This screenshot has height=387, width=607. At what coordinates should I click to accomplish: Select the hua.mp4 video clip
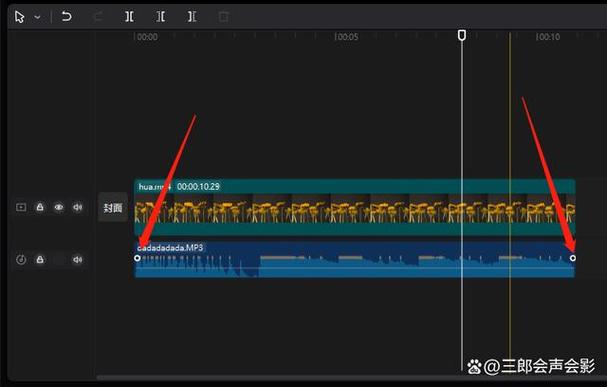[355, 207]
